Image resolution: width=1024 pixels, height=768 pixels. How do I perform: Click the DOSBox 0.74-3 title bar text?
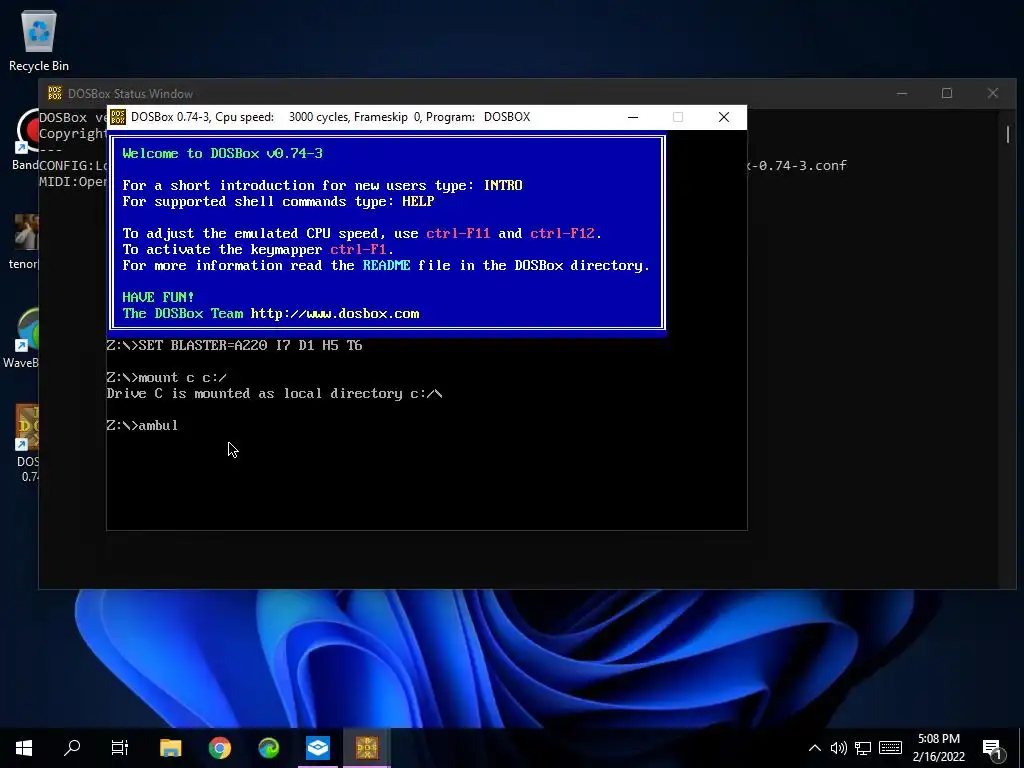pyautogui.click(x=330, y=117)
